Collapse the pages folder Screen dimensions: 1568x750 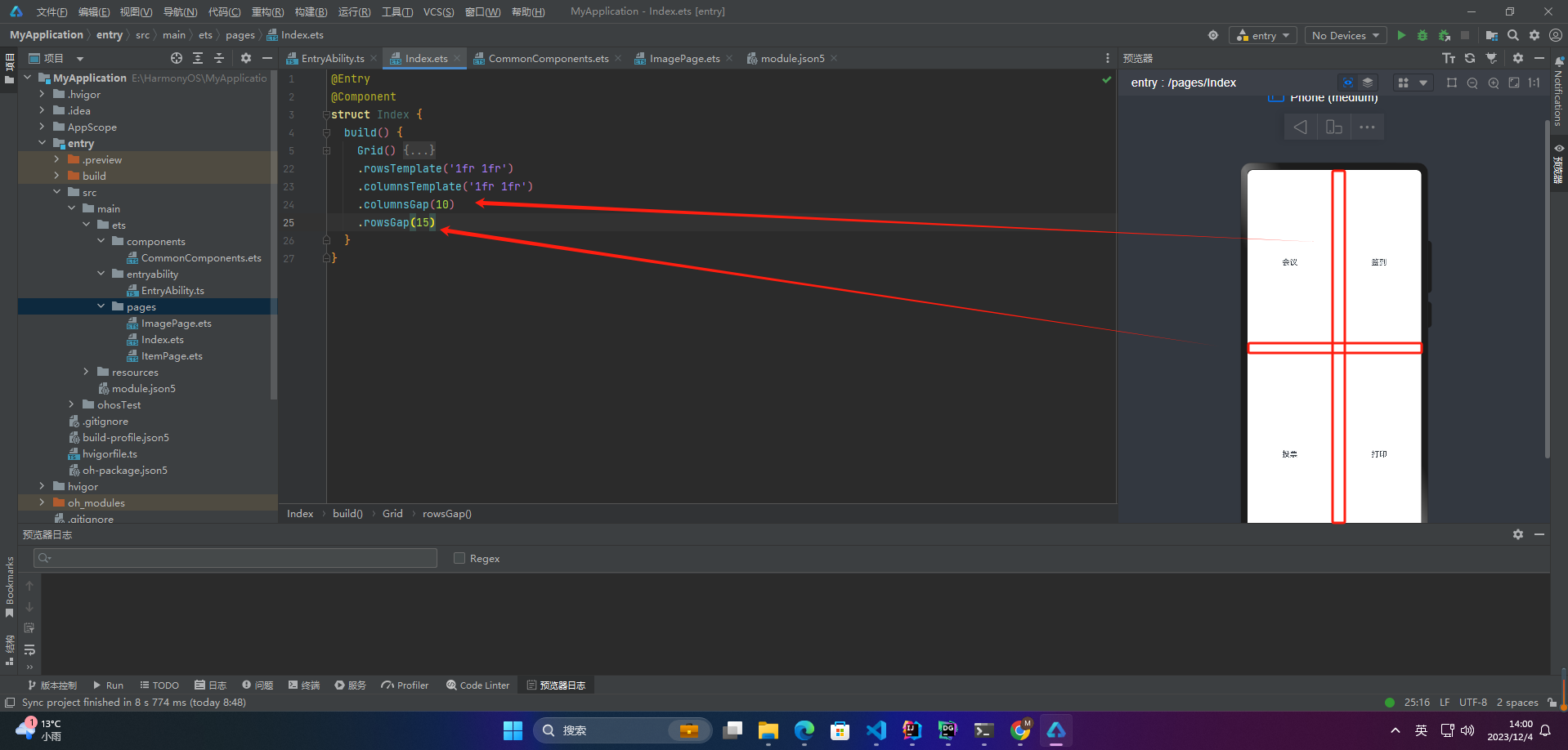coord(101,306)
